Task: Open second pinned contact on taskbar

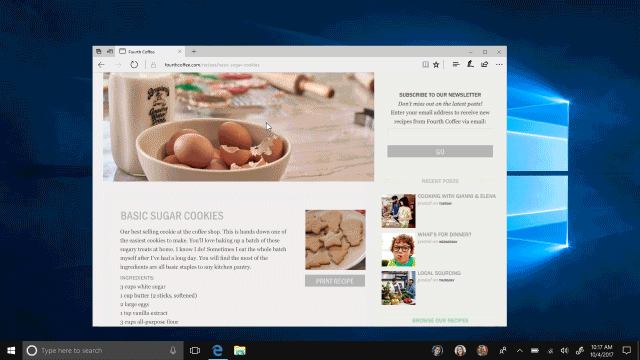Action: (x=460, y=350)
